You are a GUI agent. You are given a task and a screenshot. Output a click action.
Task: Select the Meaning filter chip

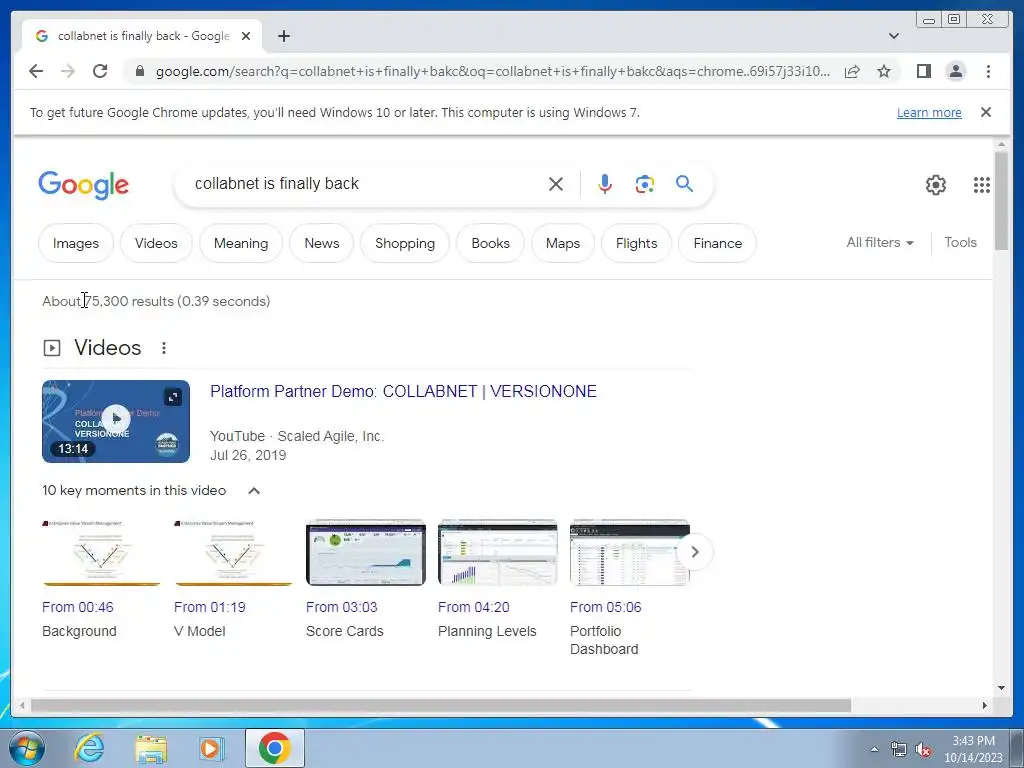[x=241, y=243]
